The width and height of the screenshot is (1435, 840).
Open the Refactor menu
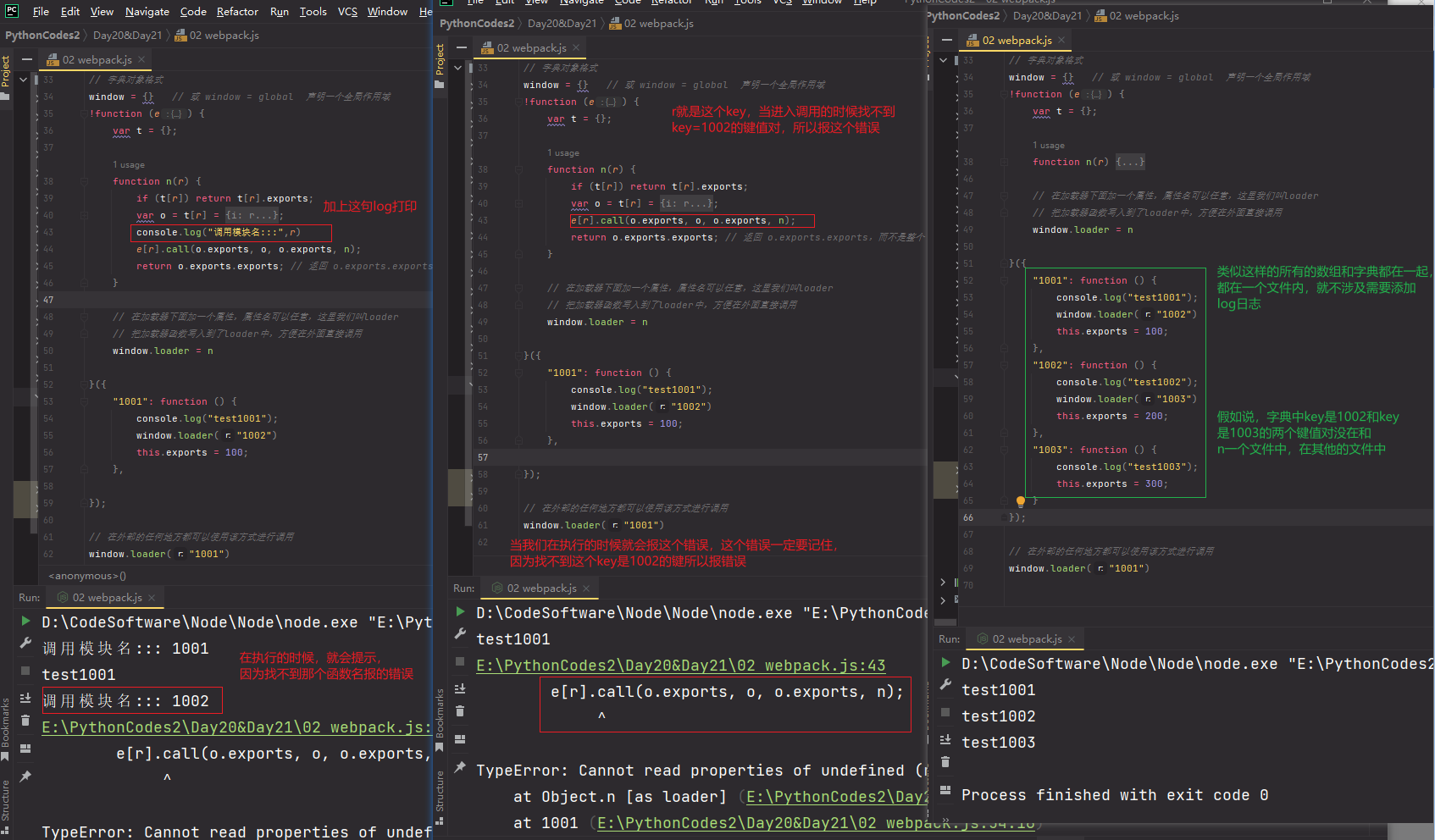coord(237,12)
